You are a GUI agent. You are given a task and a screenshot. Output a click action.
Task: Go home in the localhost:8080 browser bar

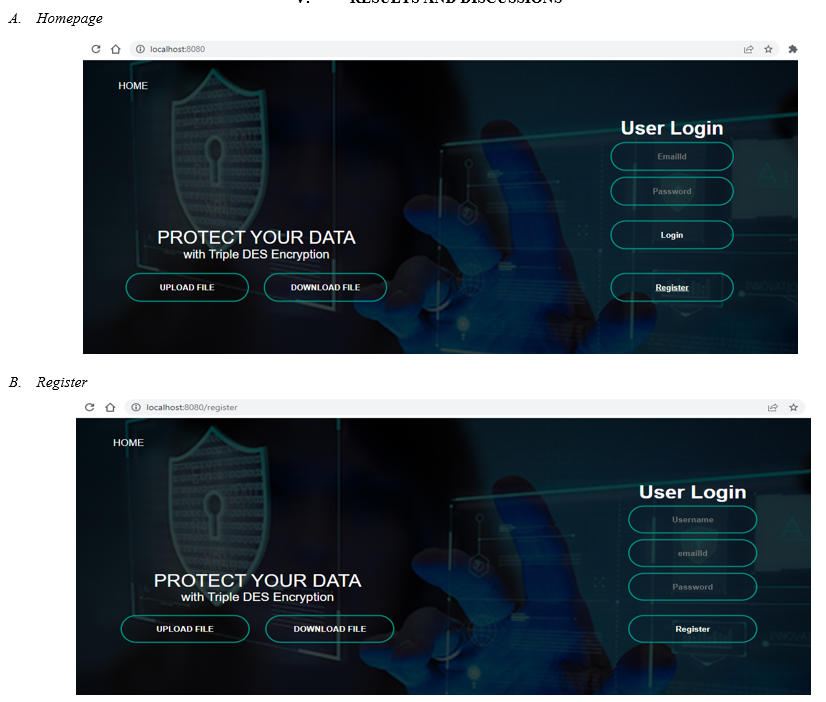(x=115, y=49)
